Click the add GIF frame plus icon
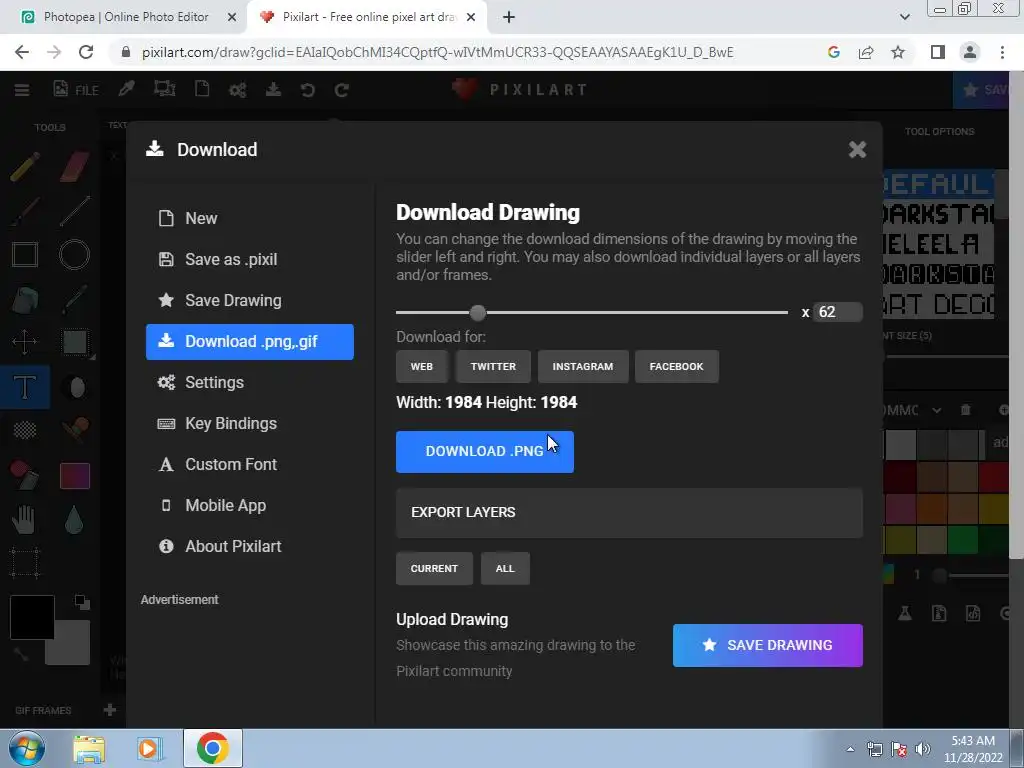 coord(110,709)
